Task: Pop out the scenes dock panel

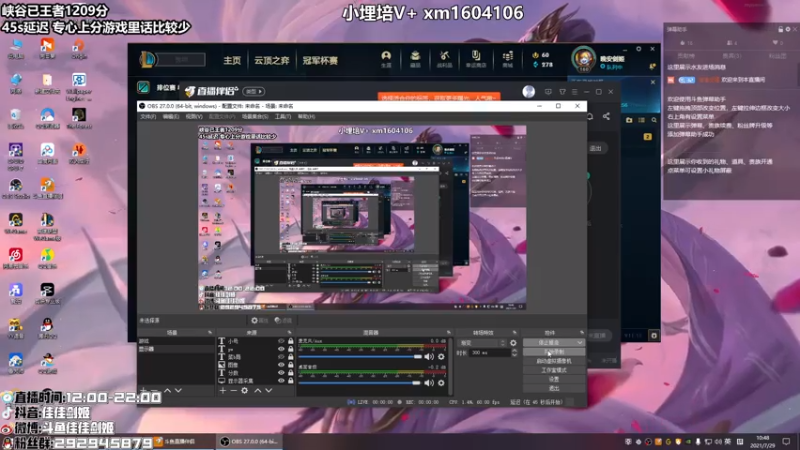Action: 210,333
